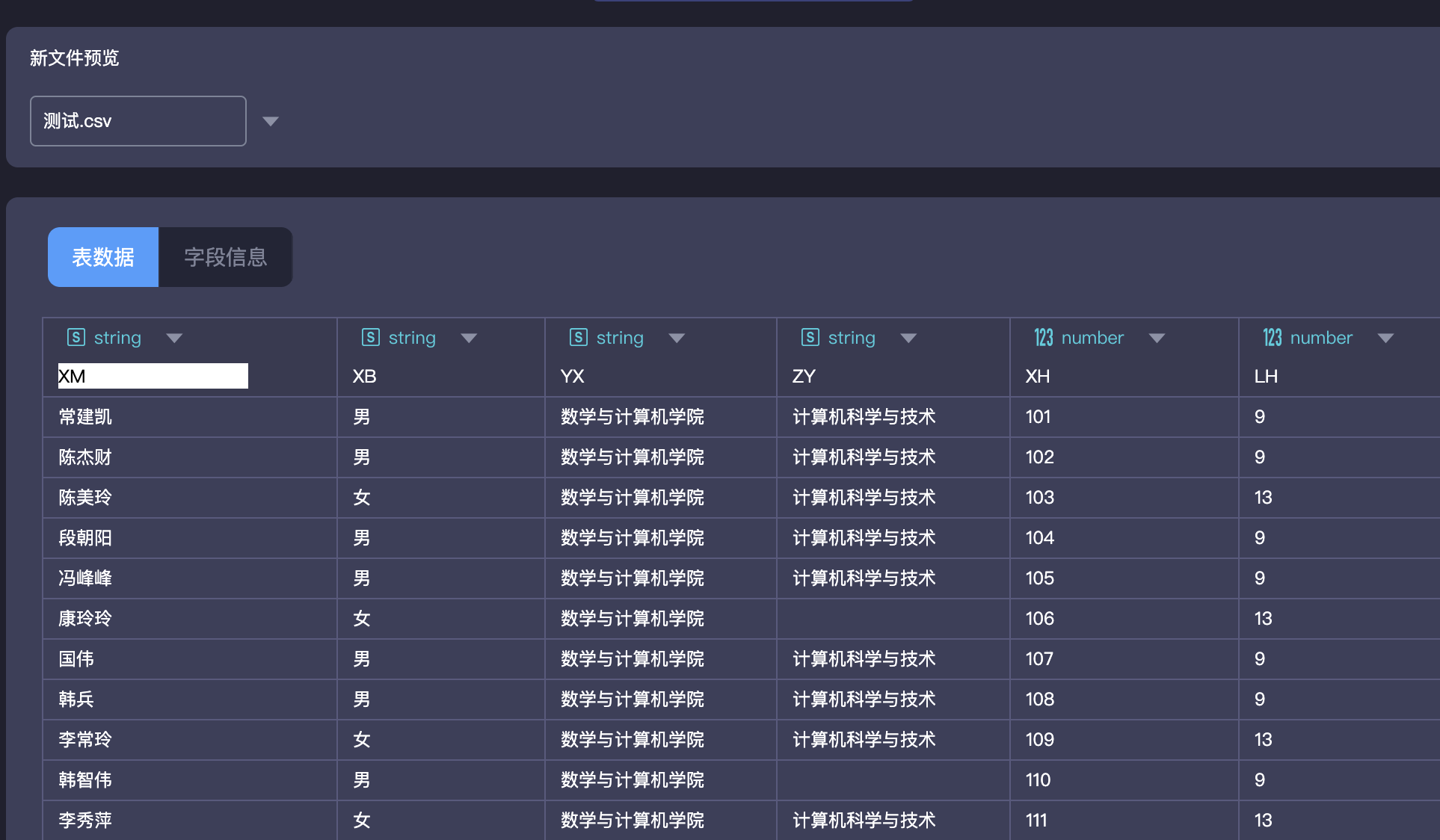Open the type dropdown for the XB column
The width and height of the screenshot is (1440, 840).
(x=469, y=339)
